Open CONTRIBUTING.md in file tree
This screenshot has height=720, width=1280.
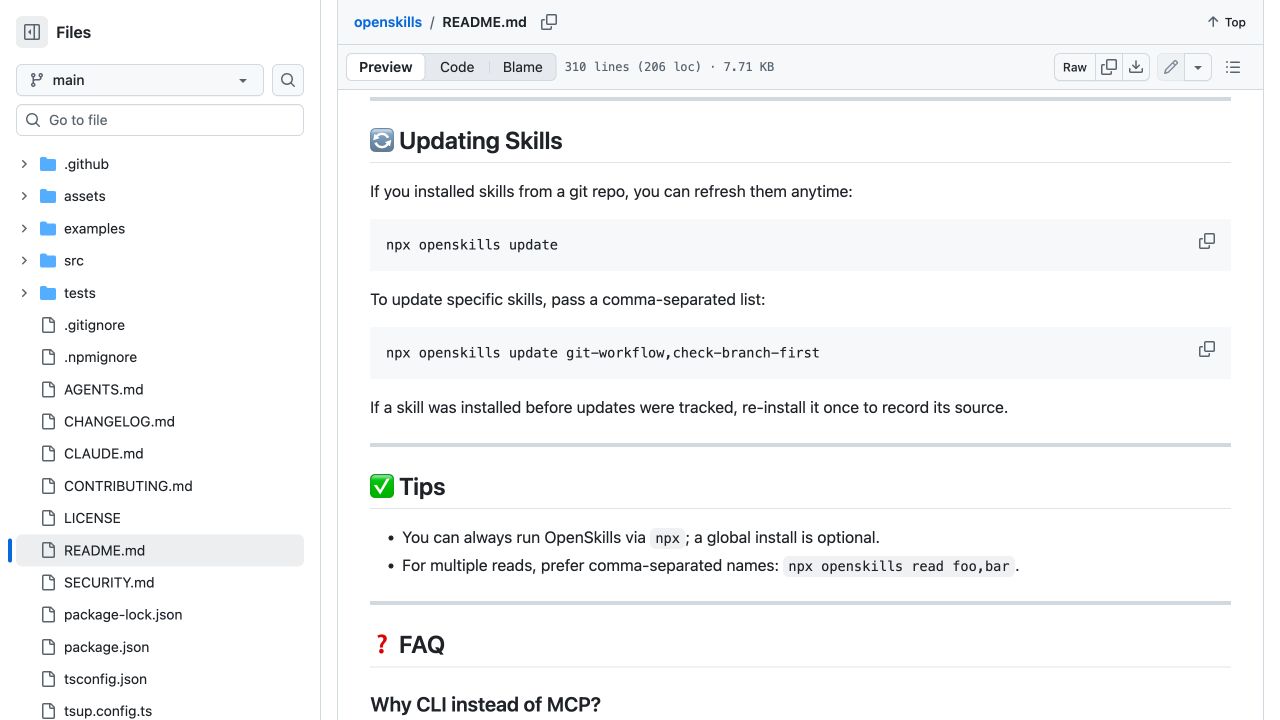128,486
